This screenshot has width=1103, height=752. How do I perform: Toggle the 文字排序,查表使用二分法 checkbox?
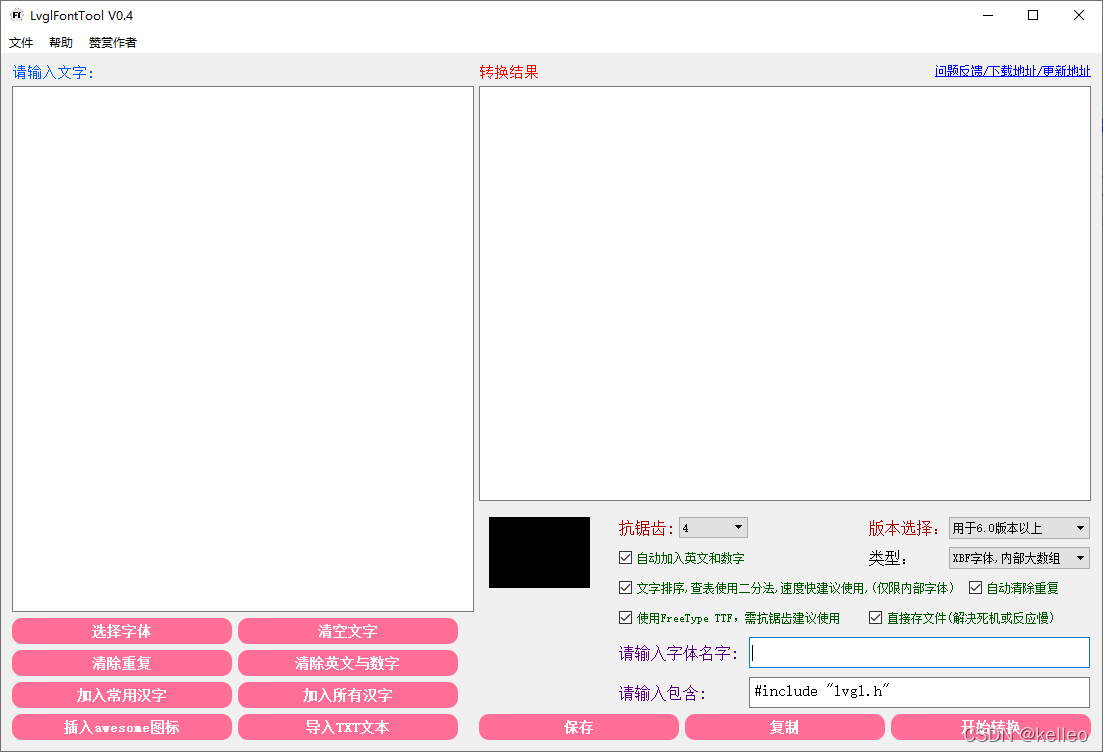[x=625, y=587]
